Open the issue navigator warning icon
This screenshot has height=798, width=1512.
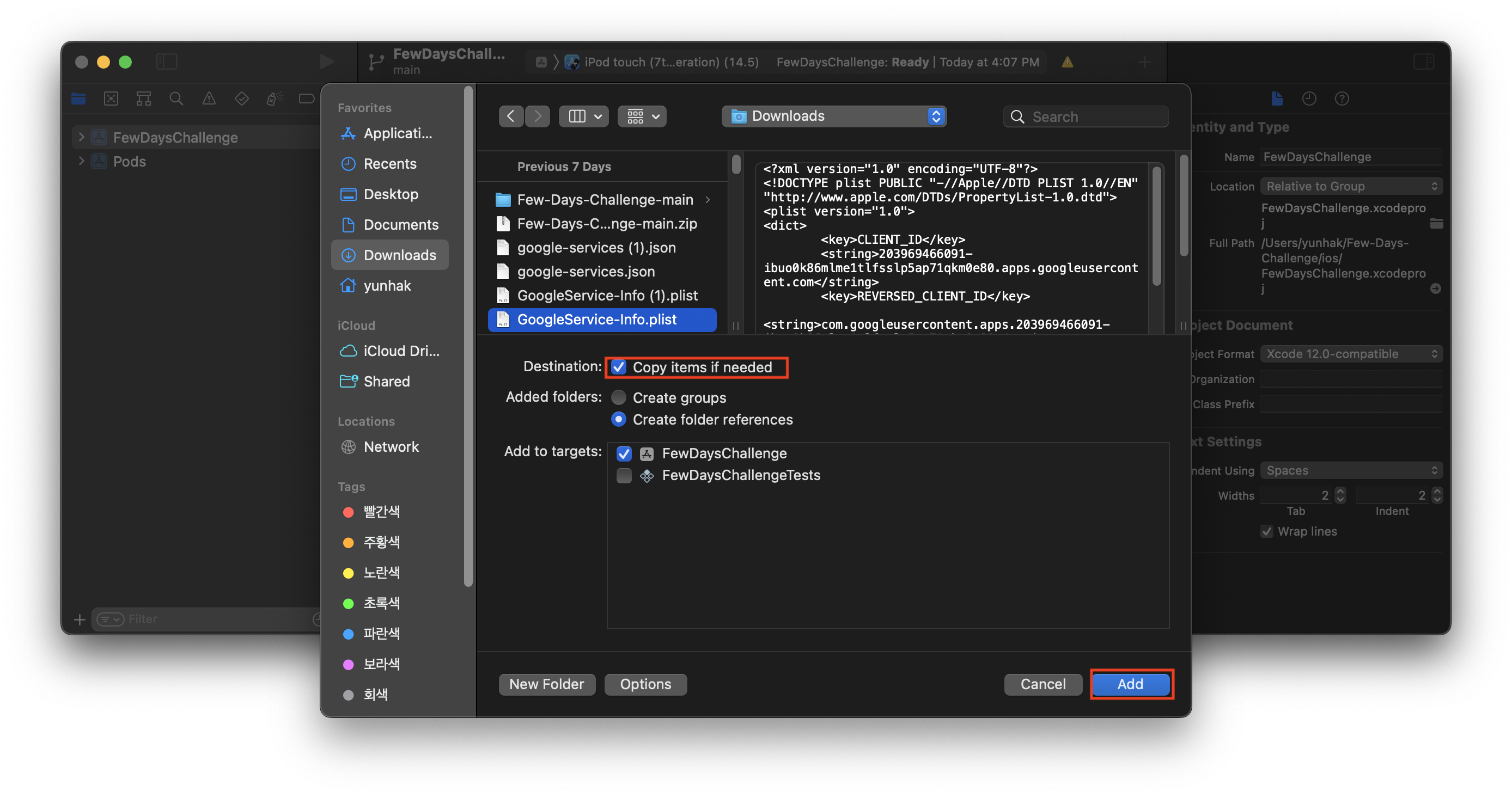(209, 99)
